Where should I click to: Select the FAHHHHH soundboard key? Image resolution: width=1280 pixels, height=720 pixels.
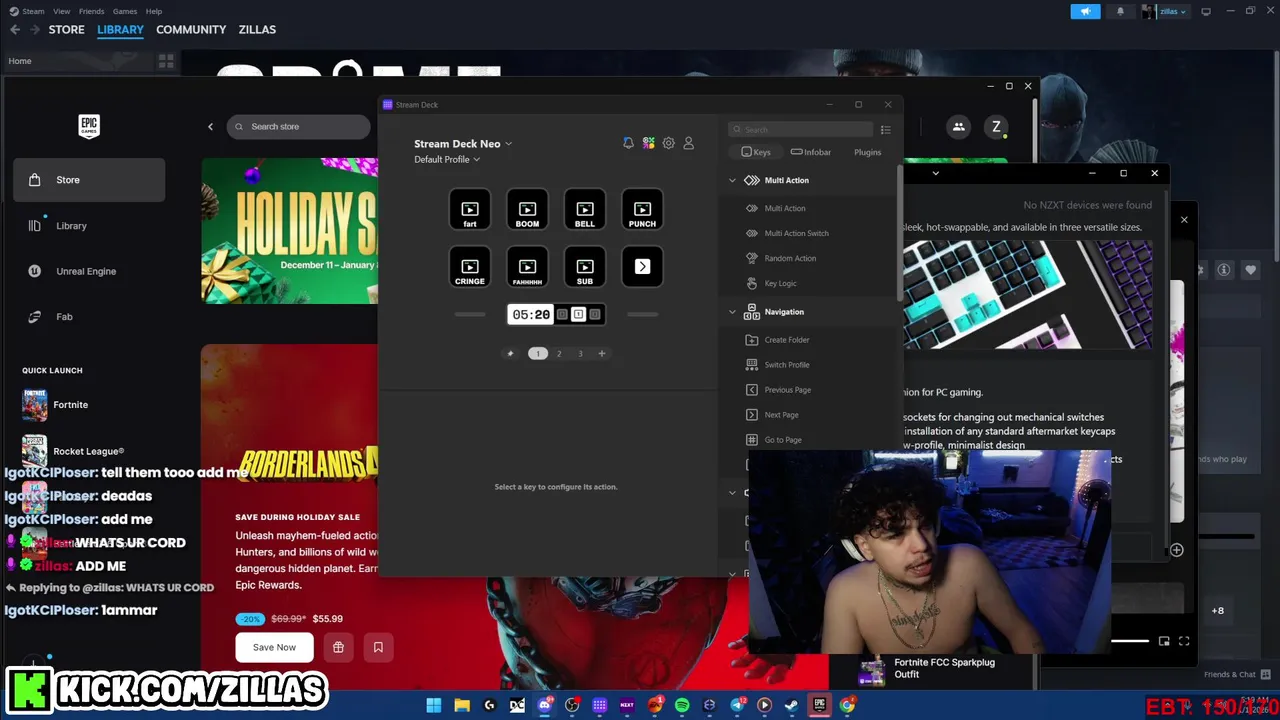tap(527, 267)
